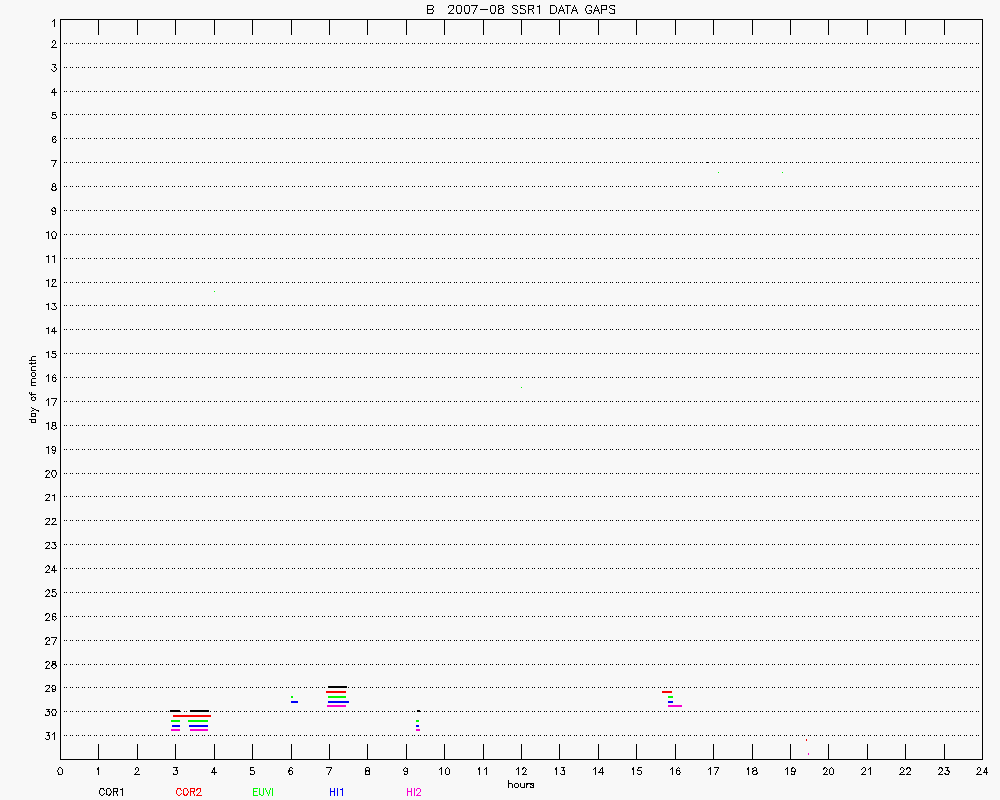Click the black gap bar at hour 7
This screenshot has height=800, width=1000.
337,687
